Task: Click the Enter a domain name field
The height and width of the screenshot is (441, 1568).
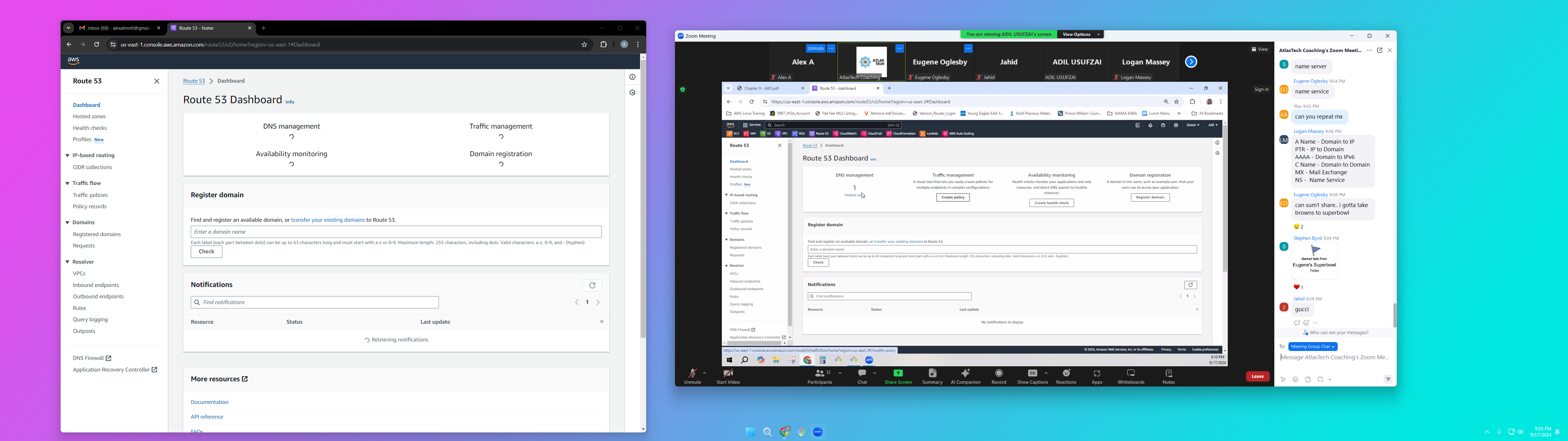Action: (396, 232)
